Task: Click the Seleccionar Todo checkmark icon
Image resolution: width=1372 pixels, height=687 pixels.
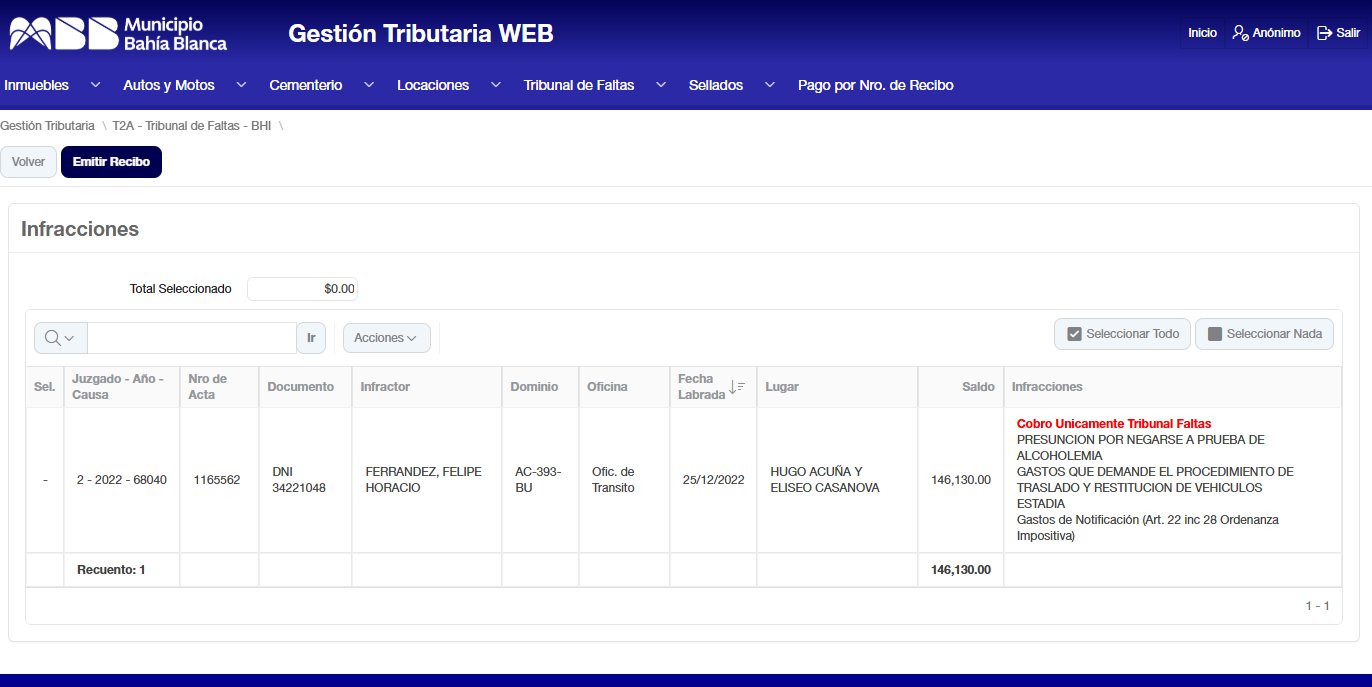Action: coord(1075,334)
